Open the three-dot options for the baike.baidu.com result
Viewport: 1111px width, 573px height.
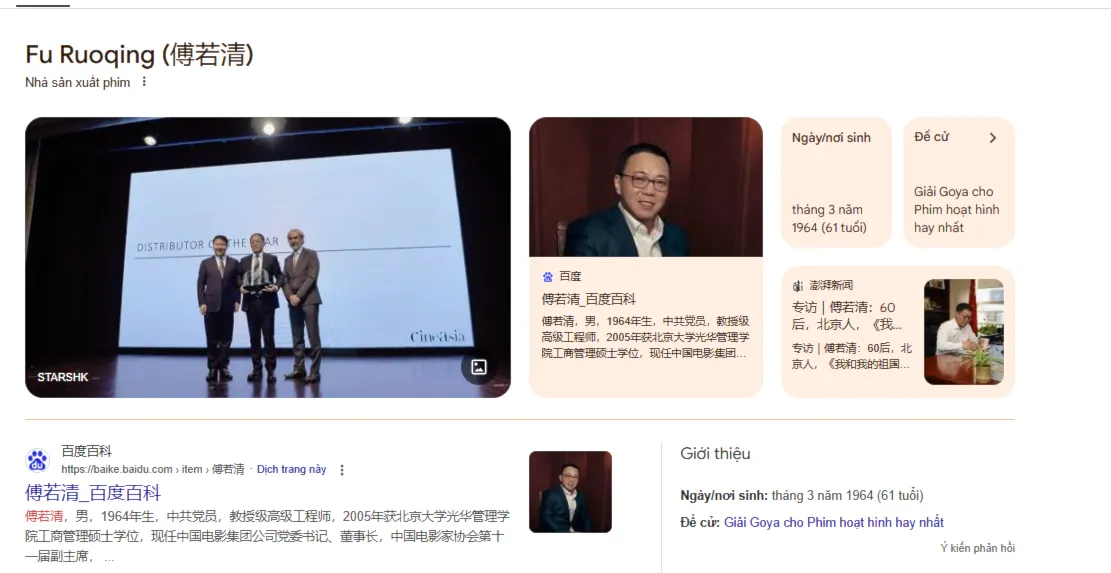click(x=342, y=470)
